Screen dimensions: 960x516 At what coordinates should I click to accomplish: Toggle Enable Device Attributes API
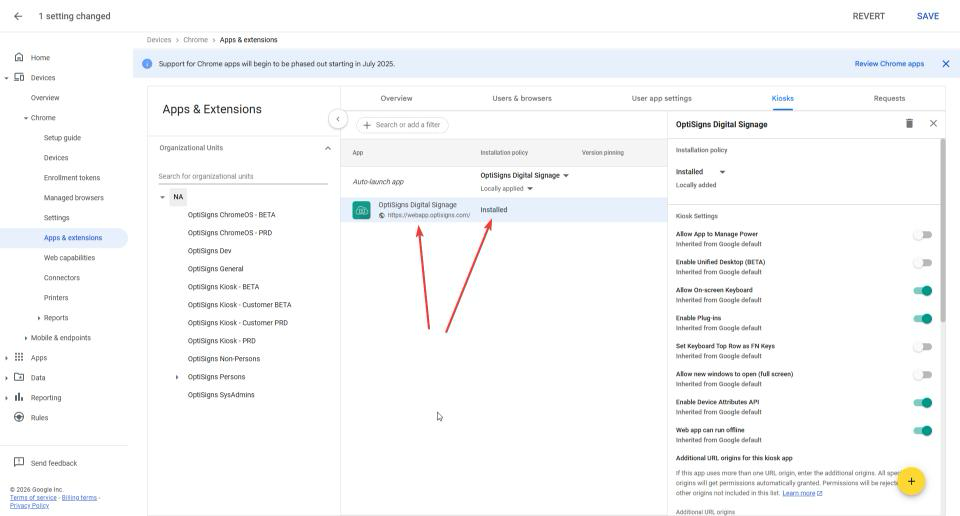pos(923,403)
